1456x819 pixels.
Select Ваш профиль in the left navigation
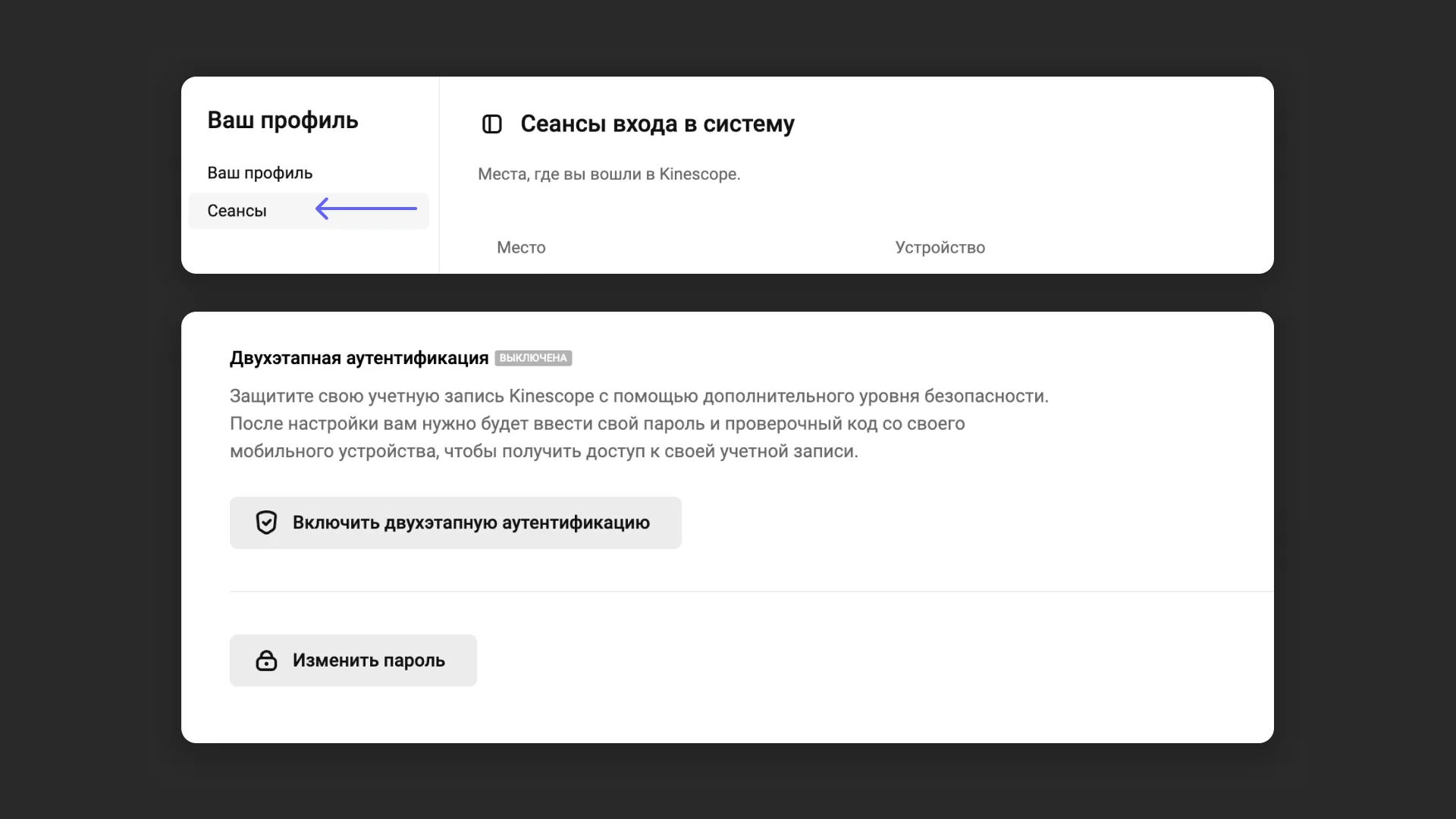coord(259,173)
